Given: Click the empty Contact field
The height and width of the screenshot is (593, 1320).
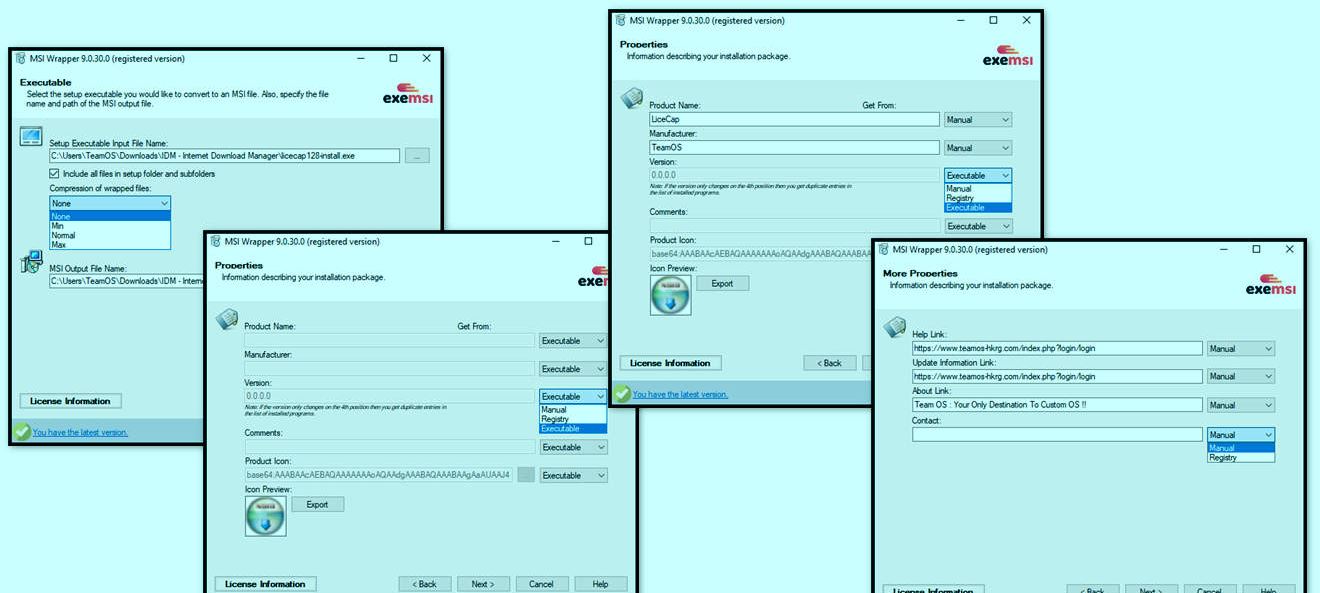Looking at the screenshot, I should [1057, 434].
